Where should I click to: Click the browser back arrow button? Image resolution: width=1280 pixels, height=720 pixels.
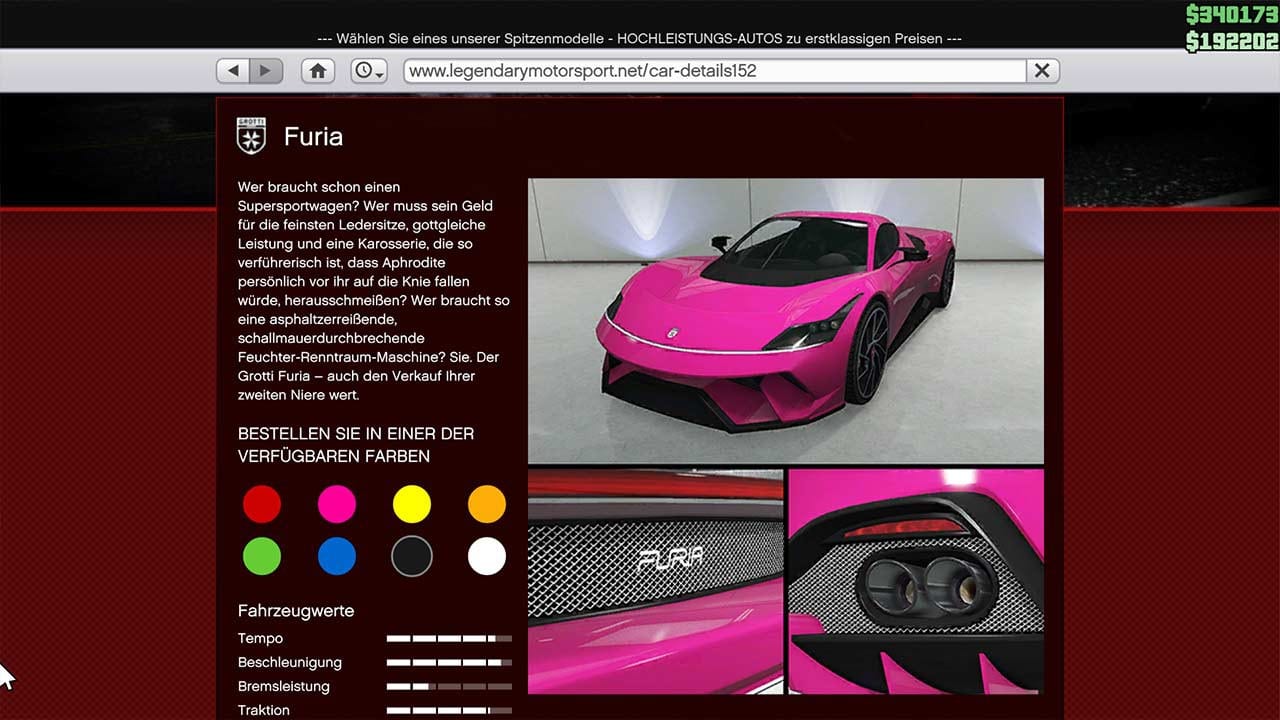(233, 71)
